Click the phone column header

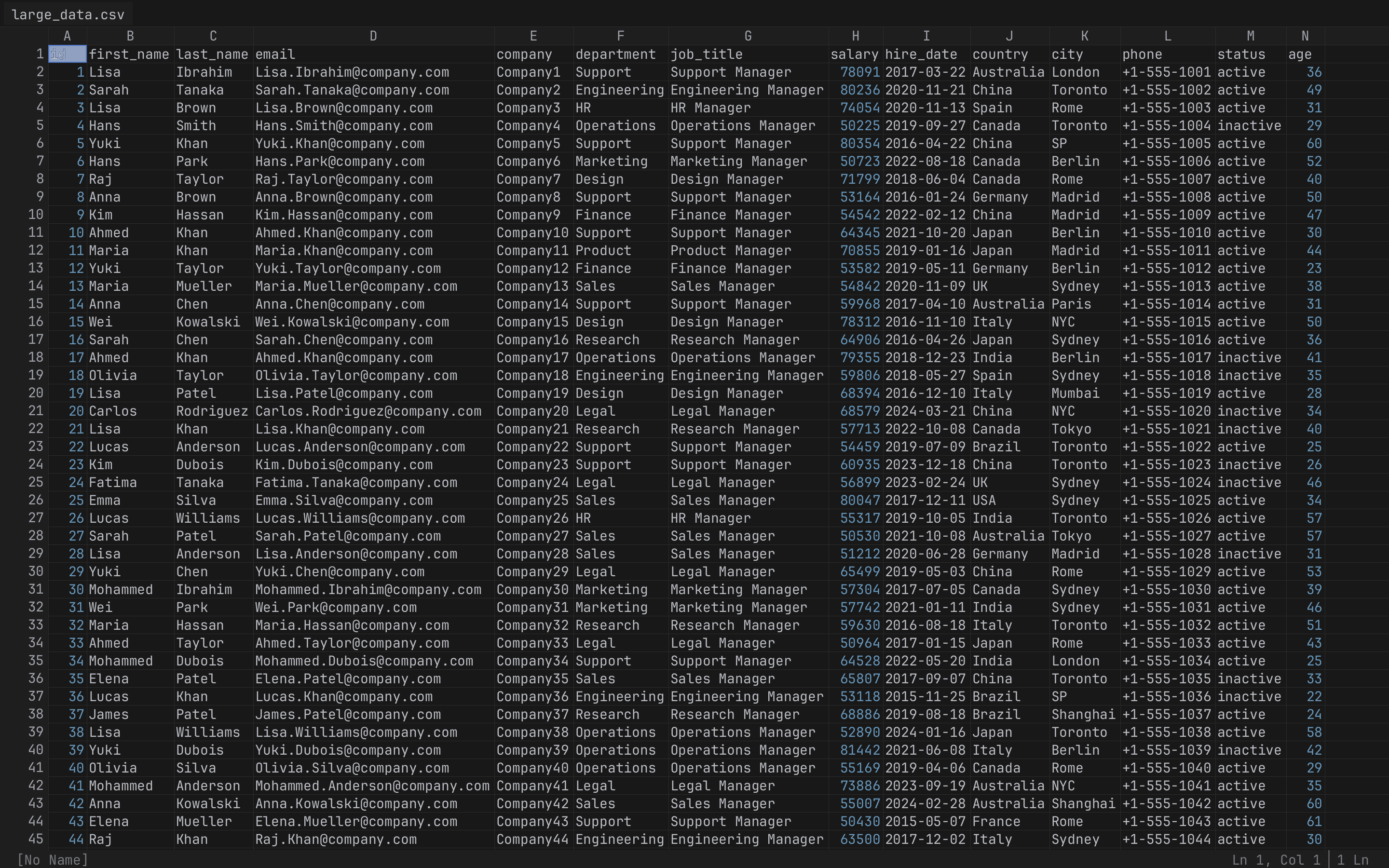coord(1142,54)
